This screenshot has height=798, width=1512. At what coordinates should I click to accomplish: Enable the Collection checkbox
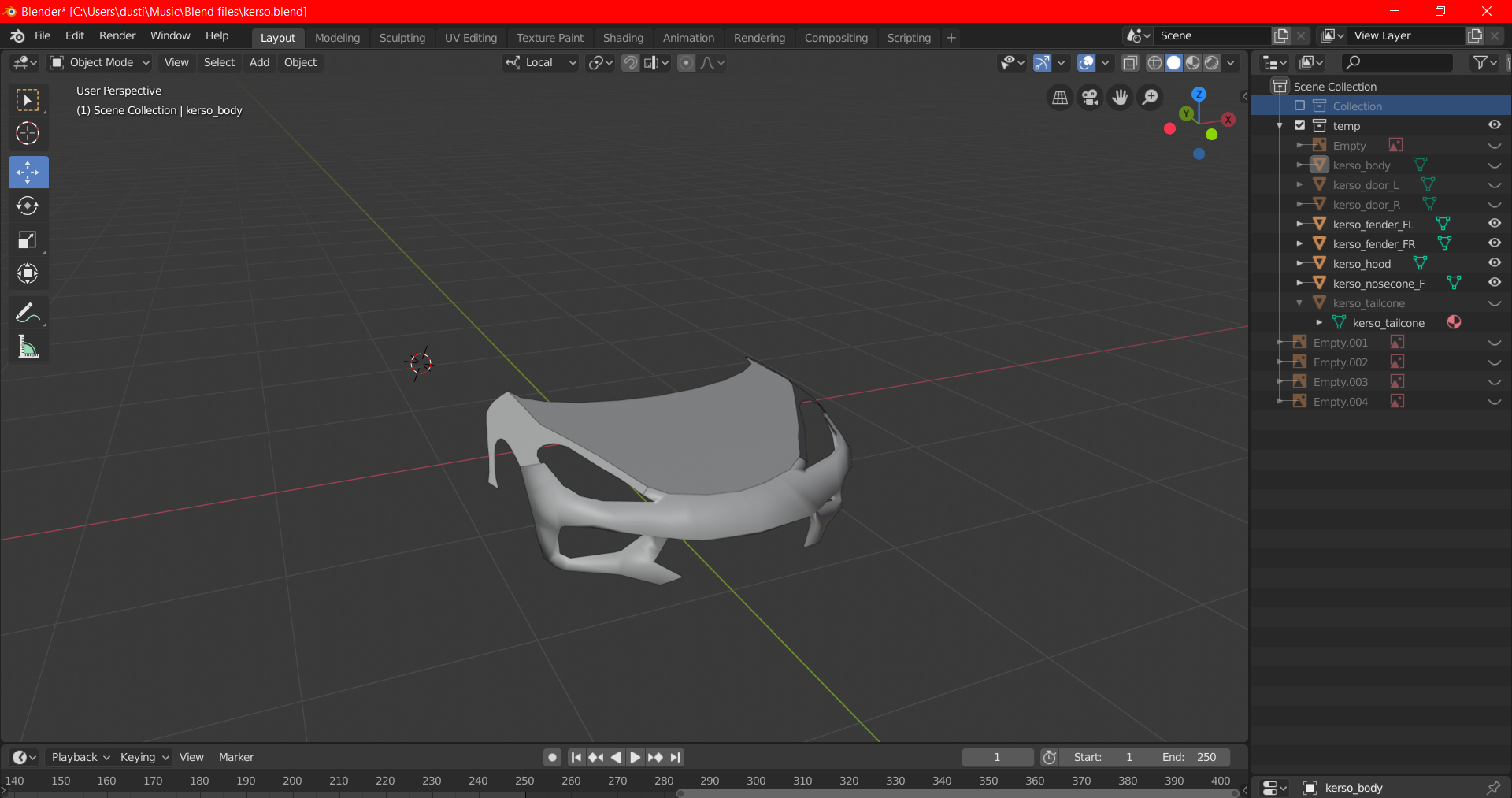pyautogui.click(x=1299, y=106)
